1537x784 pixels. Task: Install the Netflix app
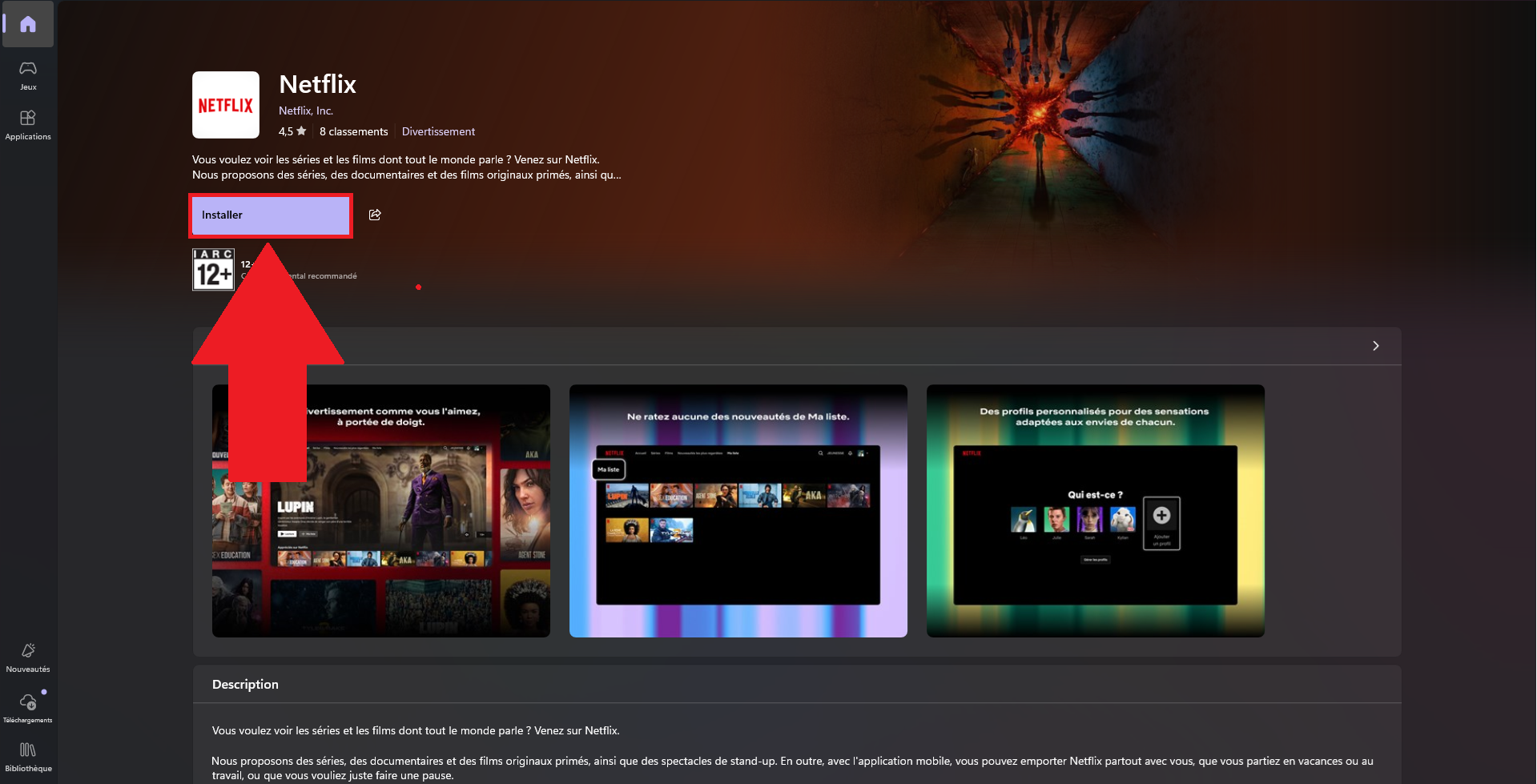271,215
